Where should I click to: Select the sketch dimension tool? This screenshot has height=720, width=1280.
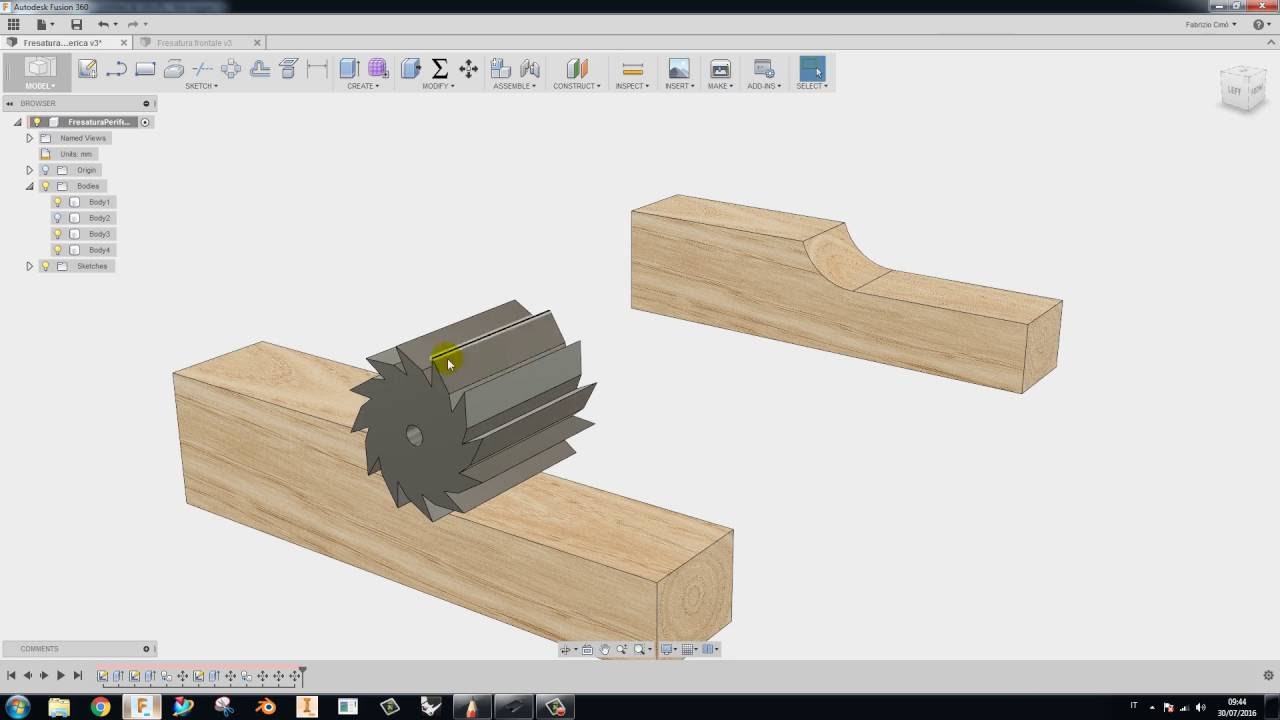(317, 68)
